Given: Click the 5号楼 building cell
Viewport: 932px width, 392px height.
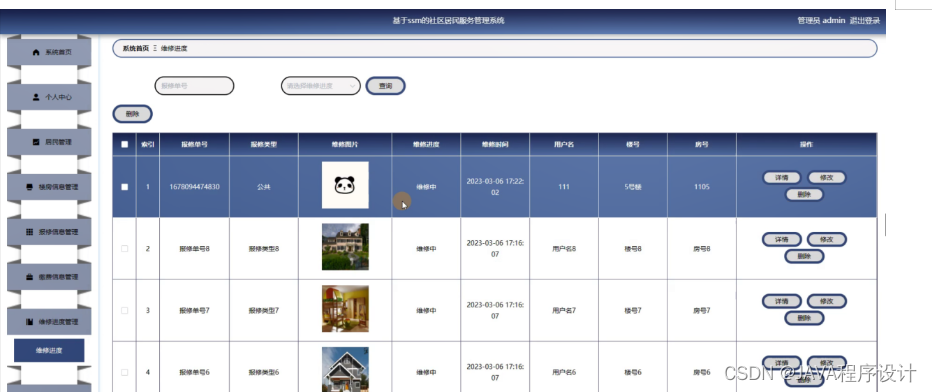Looking at the screenshot, I should (633, 186).
